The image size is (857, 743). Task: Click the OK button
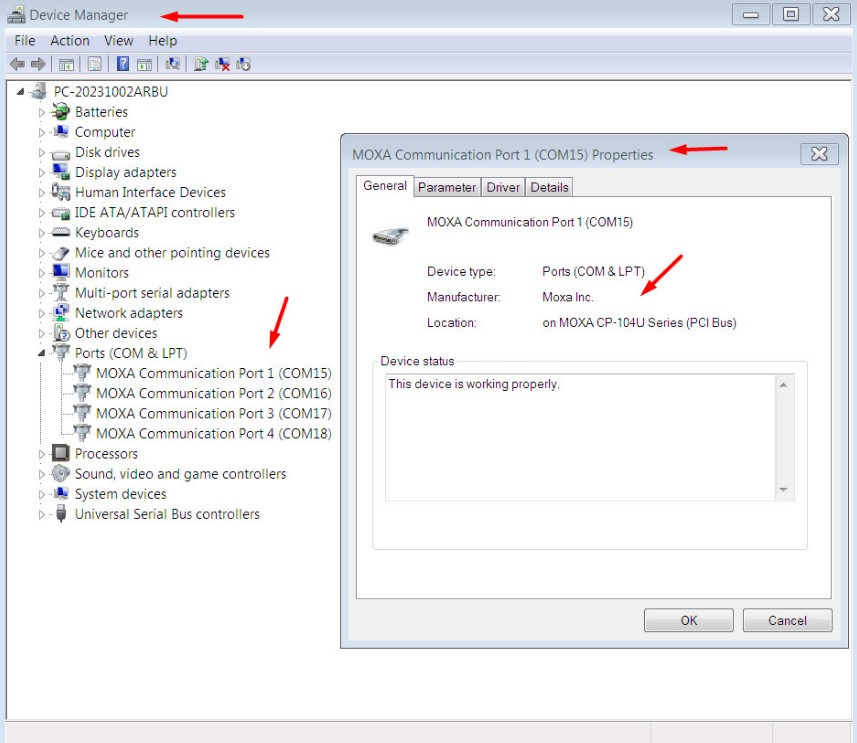coord(689,621)
